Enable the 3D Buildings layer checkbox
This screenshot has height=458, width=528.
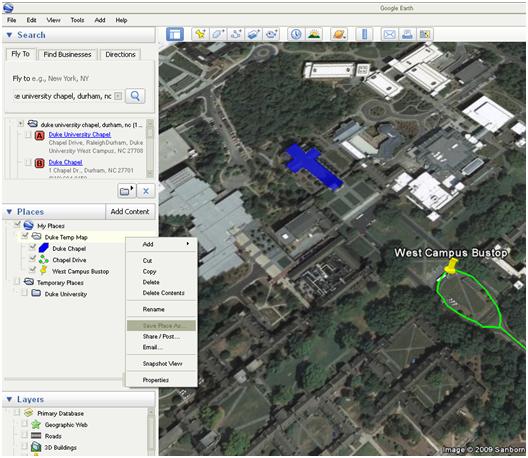click(x=24, y=446)
